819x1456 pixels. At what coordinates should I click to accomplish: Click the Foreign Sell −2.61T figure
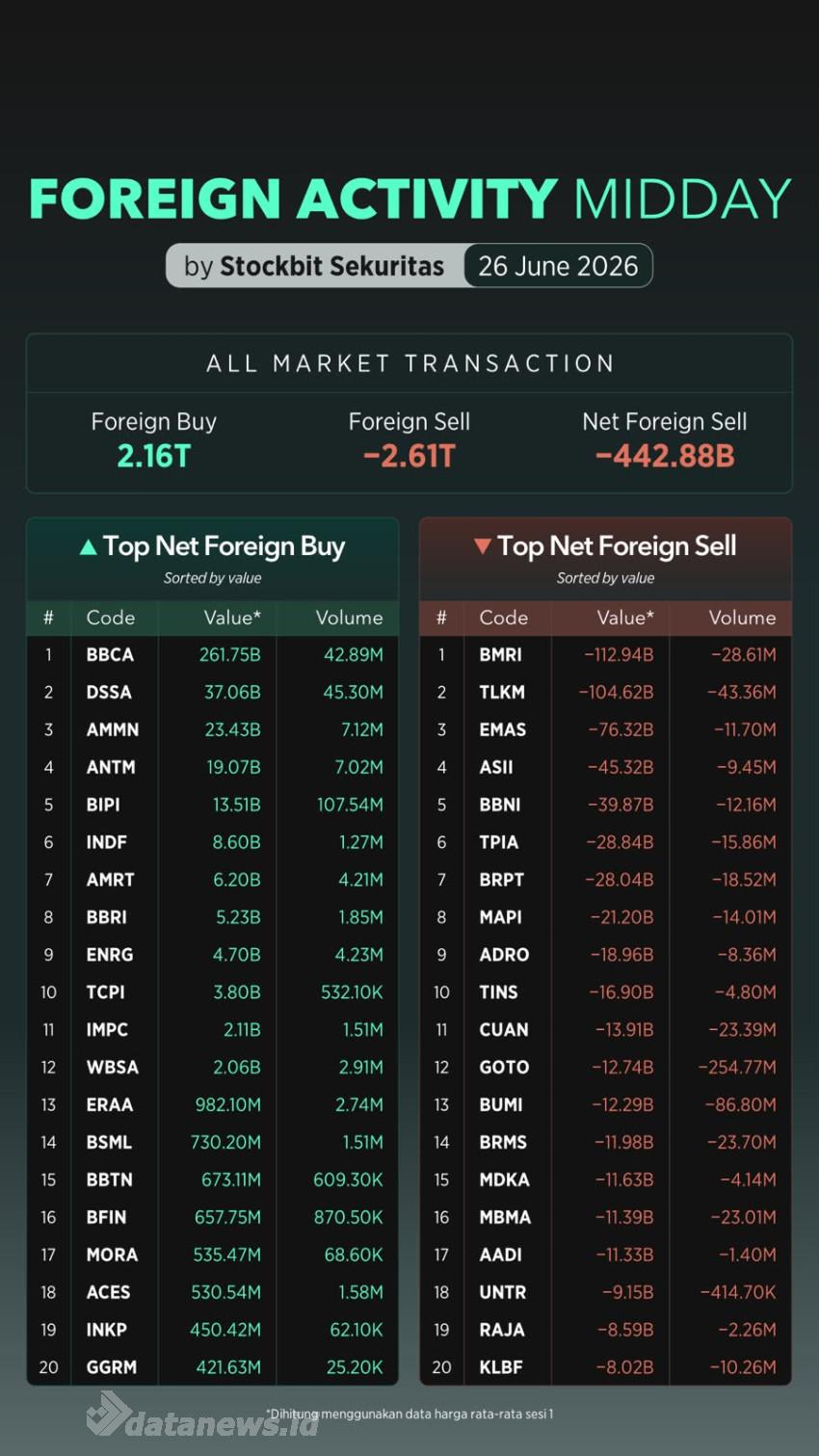pyautogui.click(x=409, y=455)
